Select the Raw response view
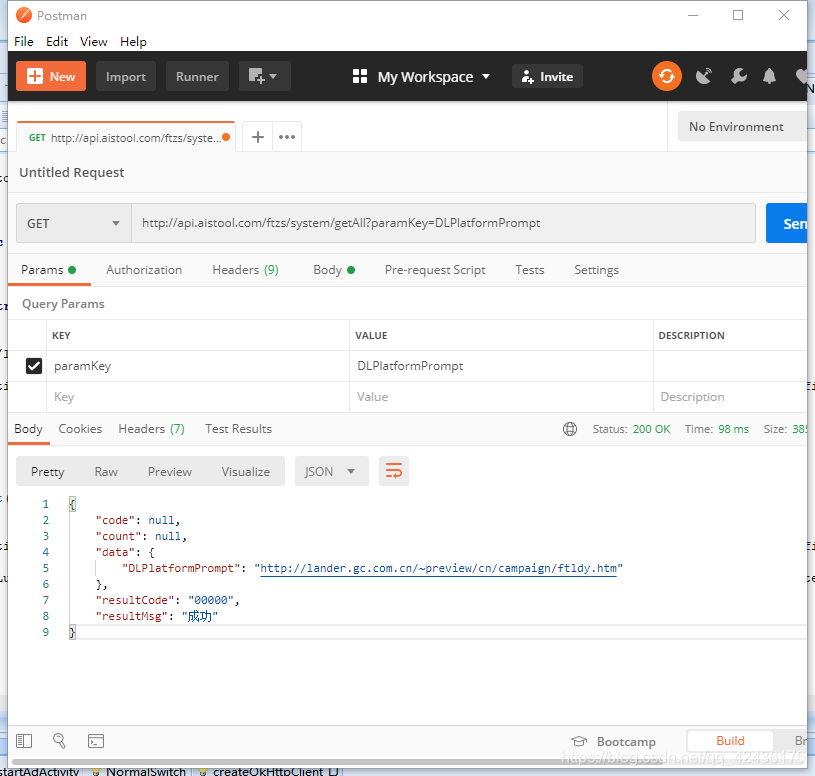 pyautogui.click(x=106, y=471)
